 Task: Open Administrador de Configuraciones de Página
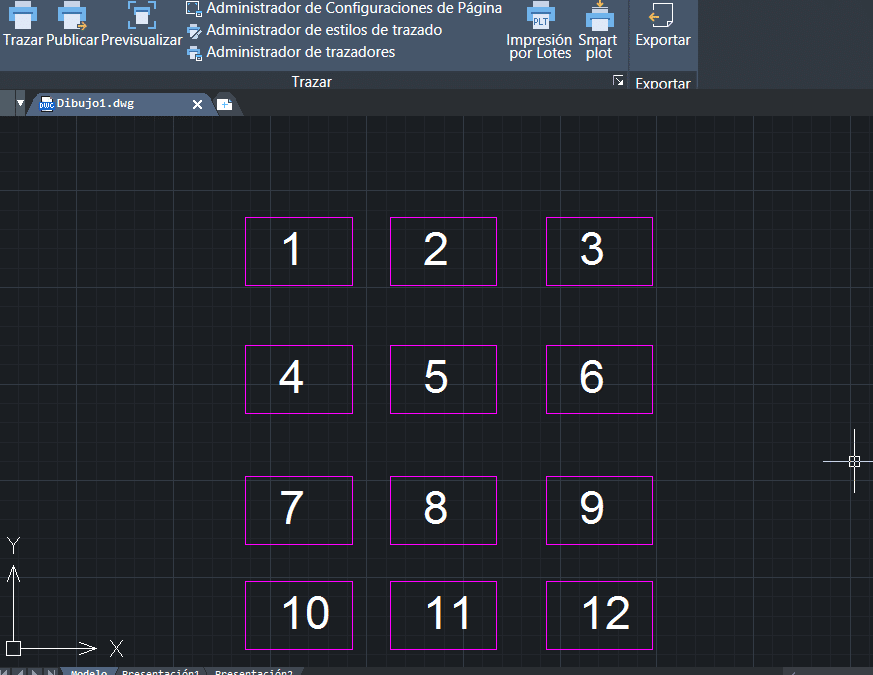coord(344,8)
